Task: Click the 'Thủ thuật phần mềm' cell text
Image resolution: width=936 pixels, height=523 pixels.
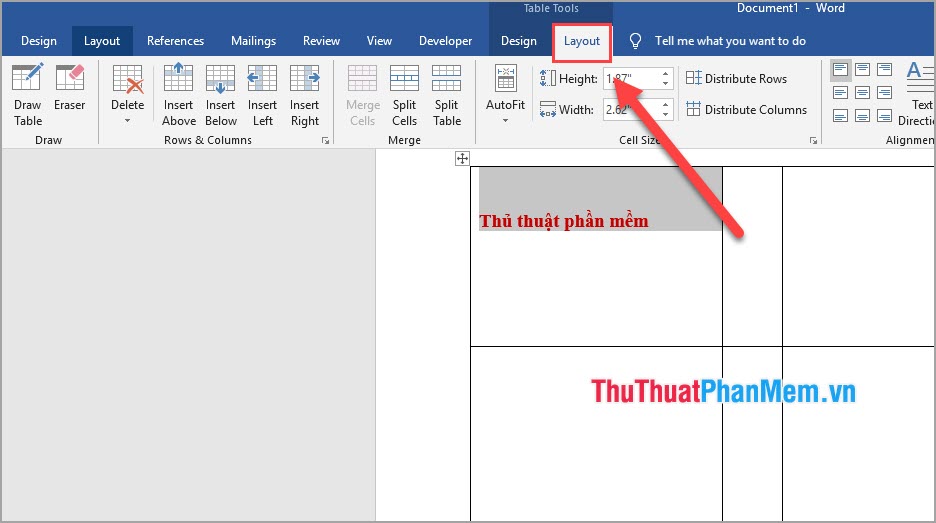Action: coord(564,221)
